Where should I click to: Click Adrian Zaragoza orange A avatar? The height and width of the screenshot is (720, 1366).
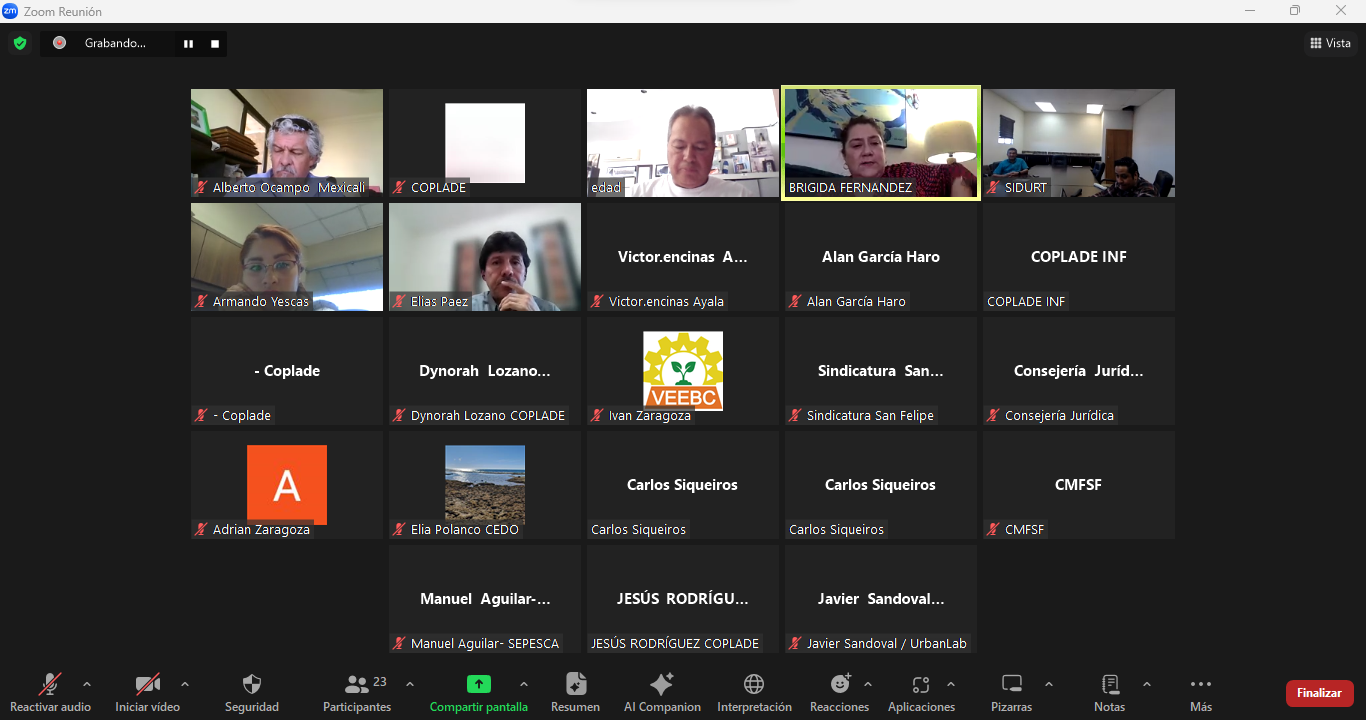coord(287,485)
